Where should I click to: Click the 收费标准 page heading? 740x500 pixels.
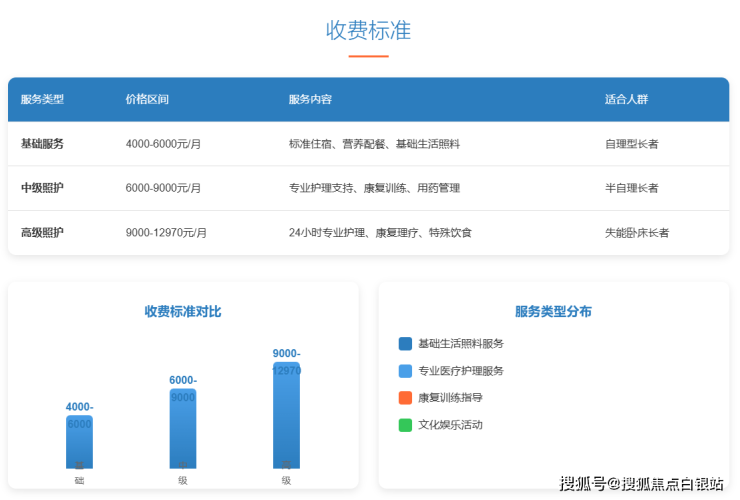click(368, 30)
